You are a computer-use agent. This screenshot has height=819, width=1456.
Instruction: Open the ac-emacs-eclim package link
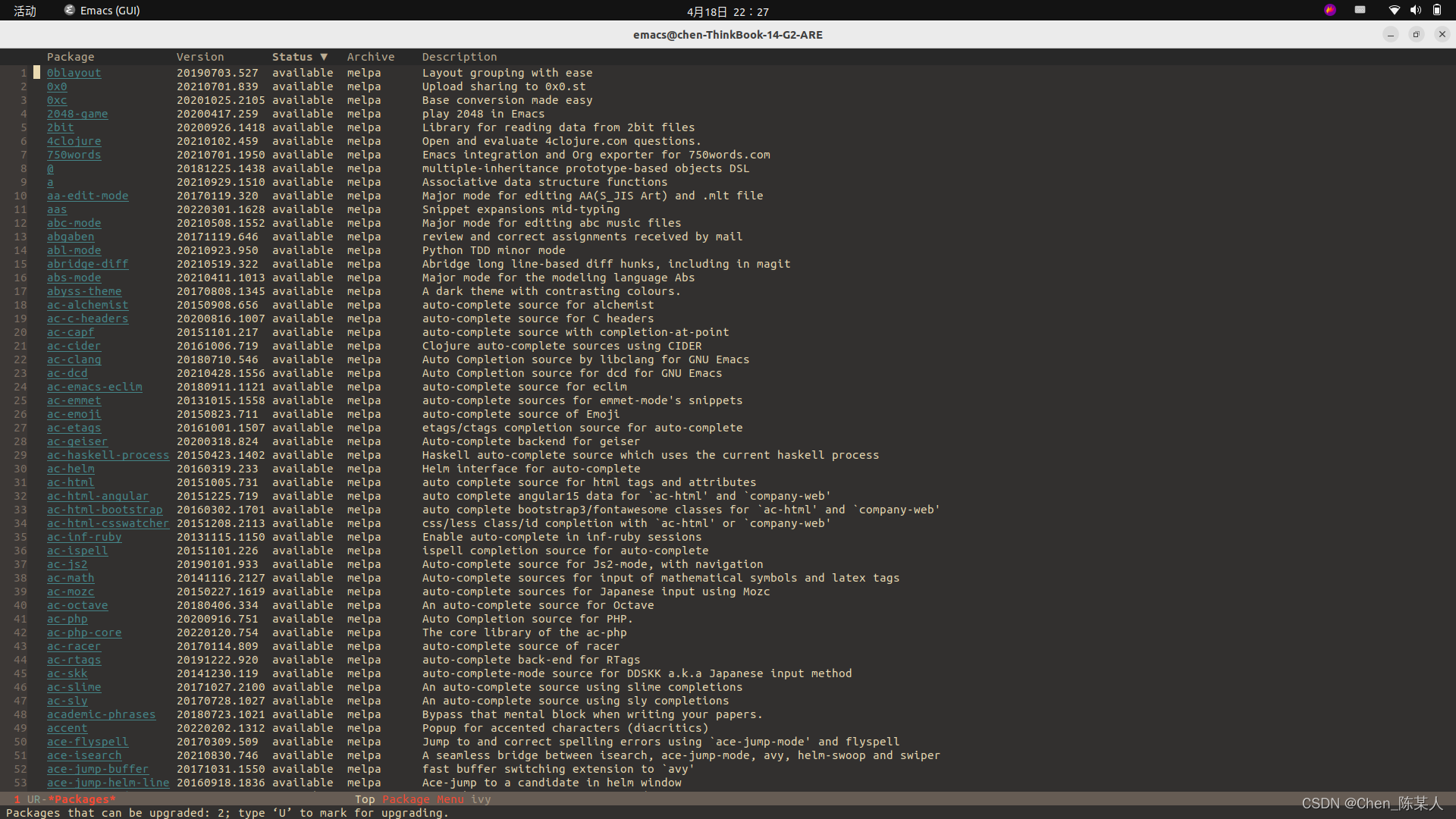(x=95, y=387)
